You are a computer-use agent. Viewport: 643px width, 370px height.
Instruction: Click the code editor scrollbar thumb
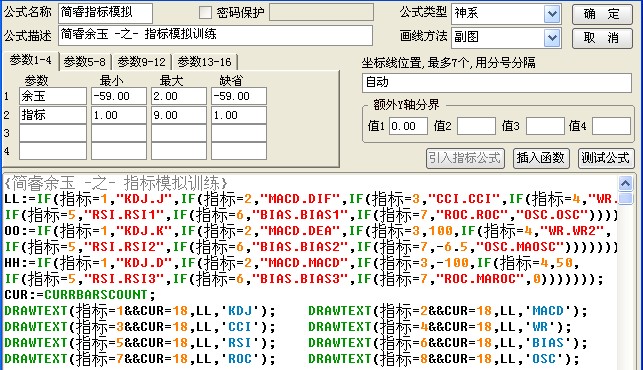(x=625, y=198)
